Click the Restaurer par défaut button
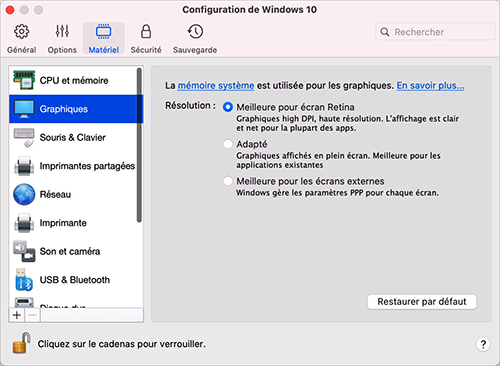The image size is (500, 366). 422,302
